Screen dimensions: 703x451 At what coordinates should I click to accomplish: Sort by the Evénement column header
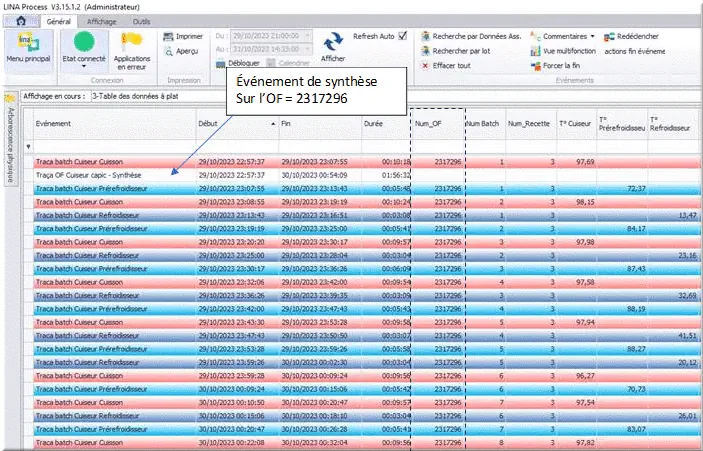tap(114, 124)
